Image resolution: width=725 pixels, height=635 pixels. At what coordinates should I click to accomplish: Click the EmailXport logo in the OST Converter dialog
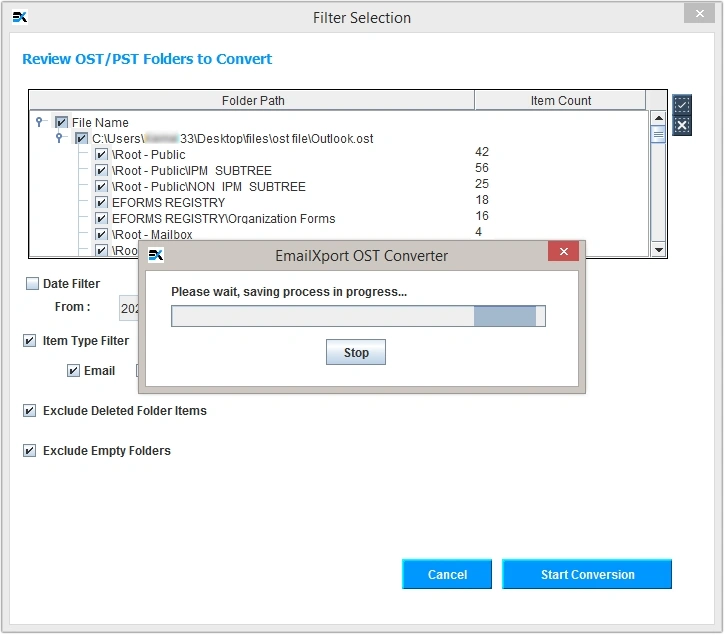point(156,255)
